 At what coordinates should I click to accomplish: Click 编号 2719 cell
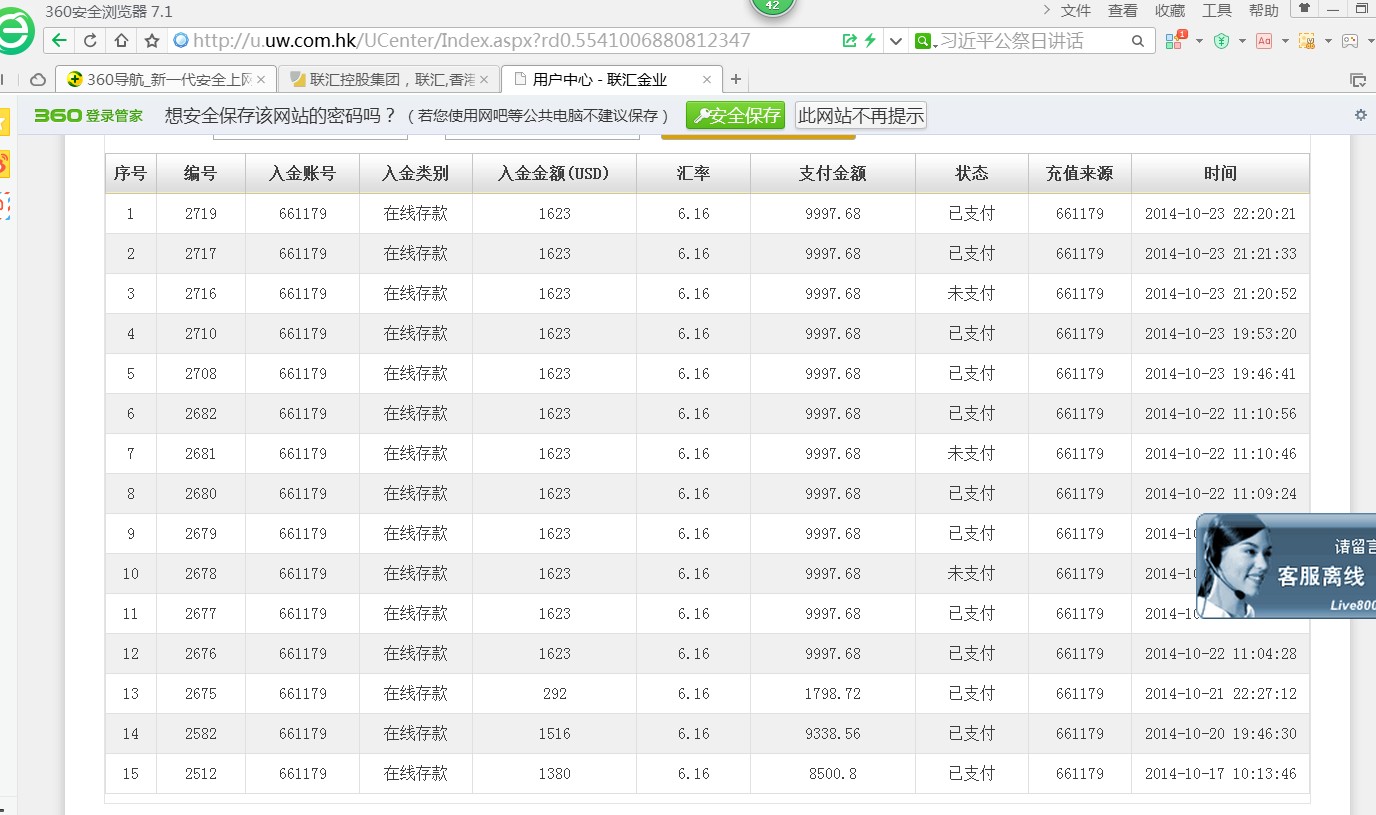(x=201, y=213)
